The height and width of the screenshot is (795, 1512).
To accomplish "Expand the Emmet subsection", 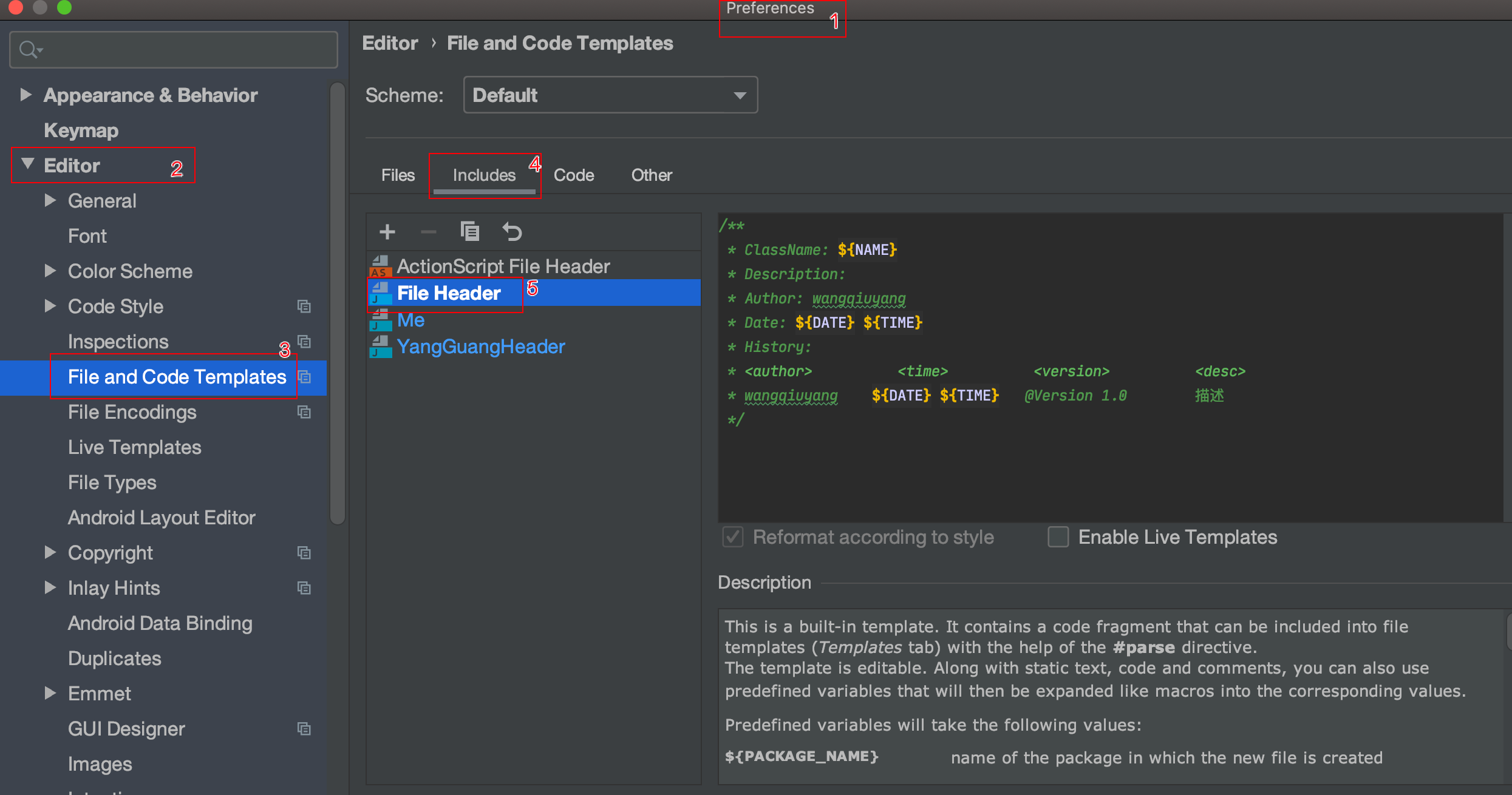I will (x=50, y=693).
